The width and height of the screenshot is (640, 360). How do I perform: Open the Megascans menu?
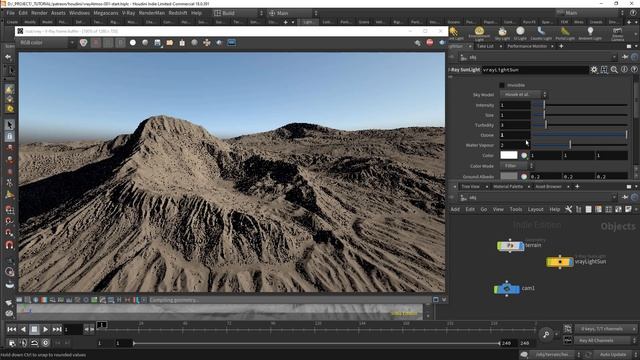point(106,13)
